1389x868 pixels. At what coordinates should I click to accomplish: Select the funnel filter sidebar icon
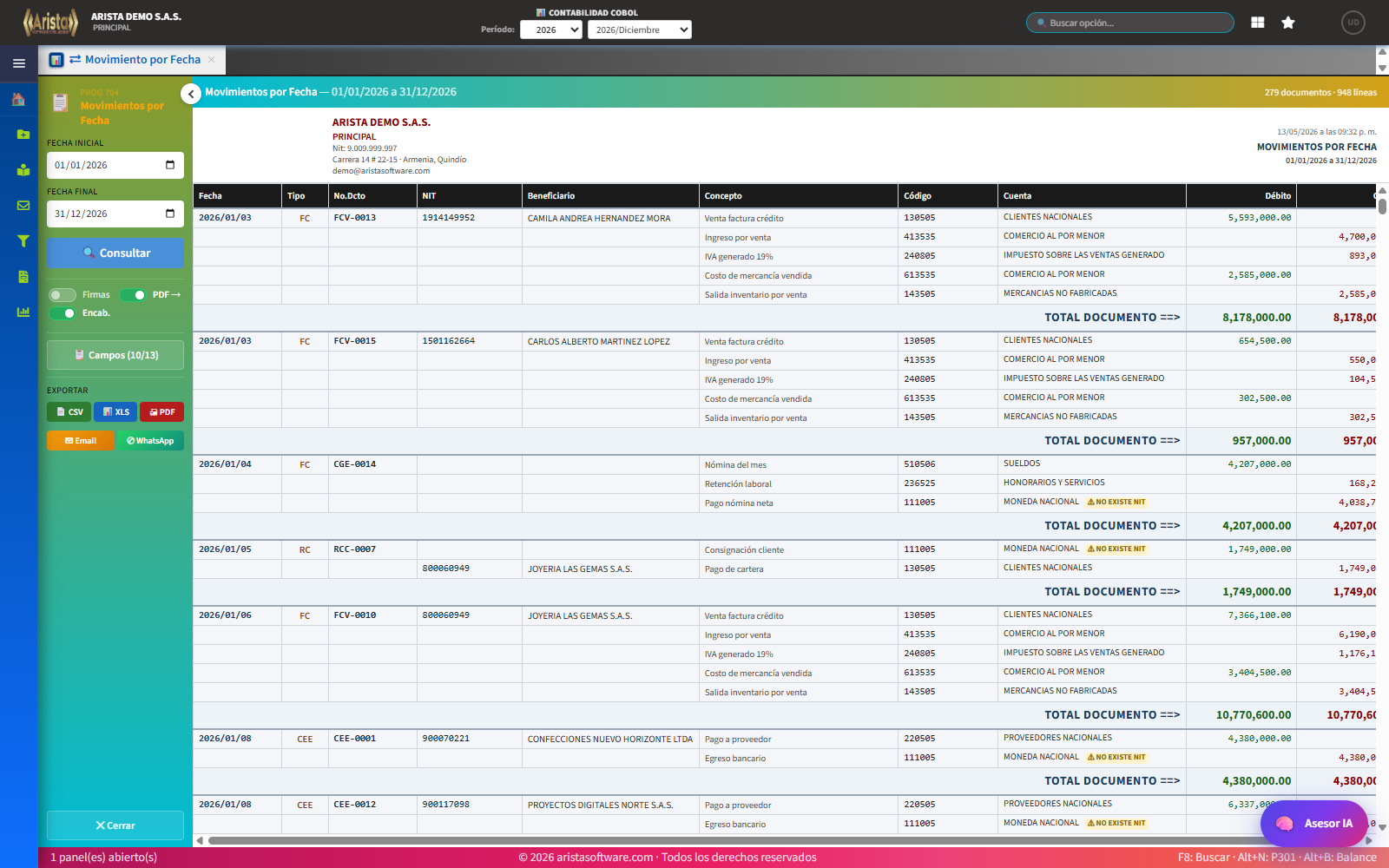[x=23, y=241]
